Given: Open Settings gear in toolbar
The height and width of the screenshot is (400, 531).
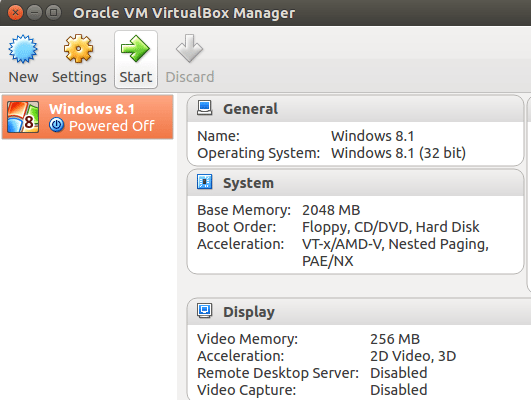Looking at the screenshot, I should click(x=78, y=48).
